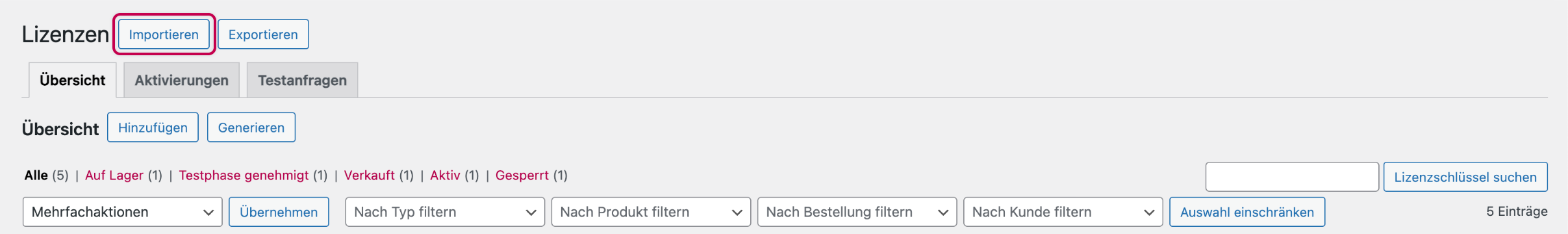Expand Nach Bestellung filtern dropdown

point(857,212)
